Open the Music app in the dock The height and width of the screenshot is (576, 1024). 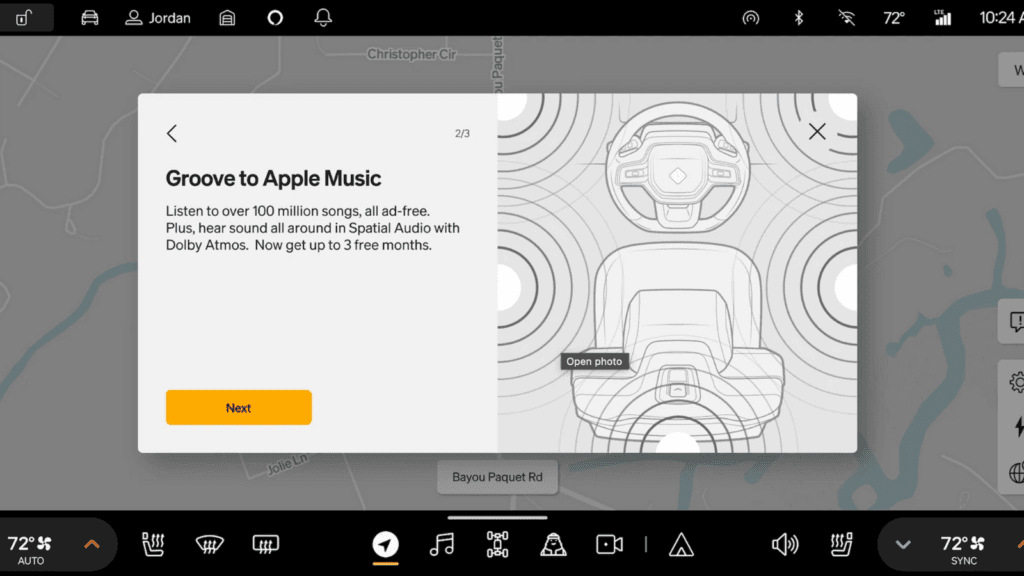[x=441, y=544]
